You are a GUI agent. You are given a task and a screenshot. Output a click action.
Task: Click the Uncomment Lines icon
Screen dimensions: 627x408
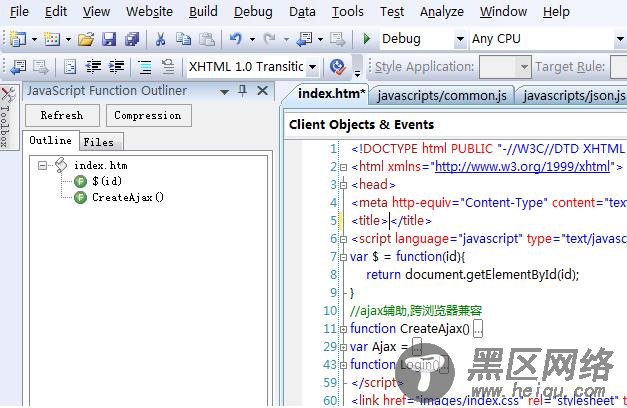click(x=168, y=67)
